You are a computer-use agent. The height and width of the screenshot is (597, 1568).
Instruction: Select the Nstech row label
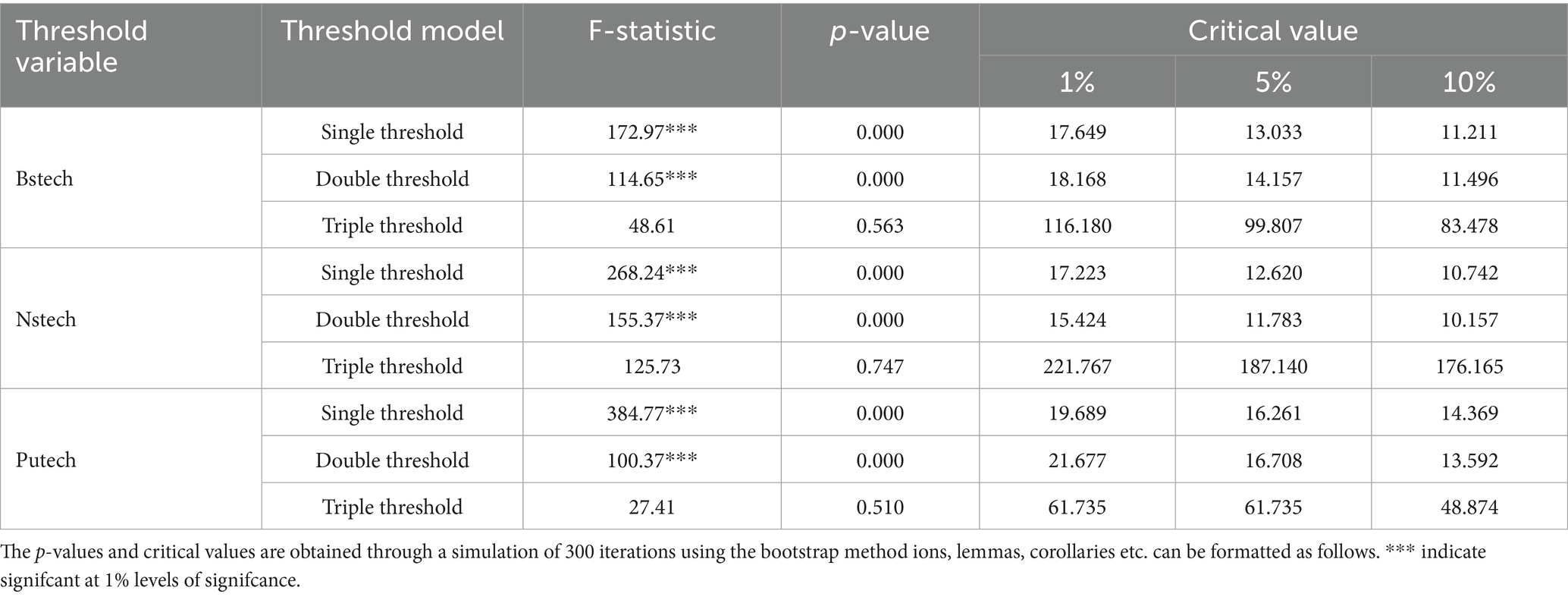[46, 319]
